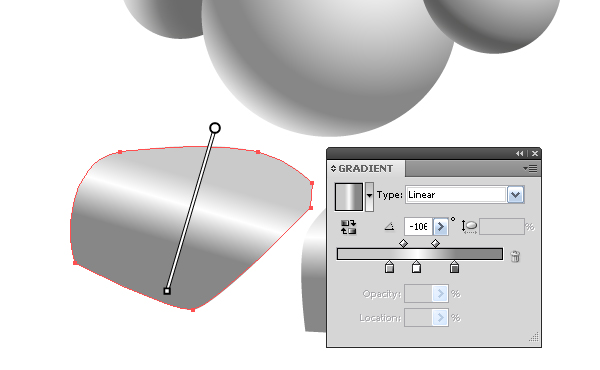Image resolution: width=600 pixels, height=370 pixels.
Task: Click the aspect ratio icon
Action: coord(469,227)
